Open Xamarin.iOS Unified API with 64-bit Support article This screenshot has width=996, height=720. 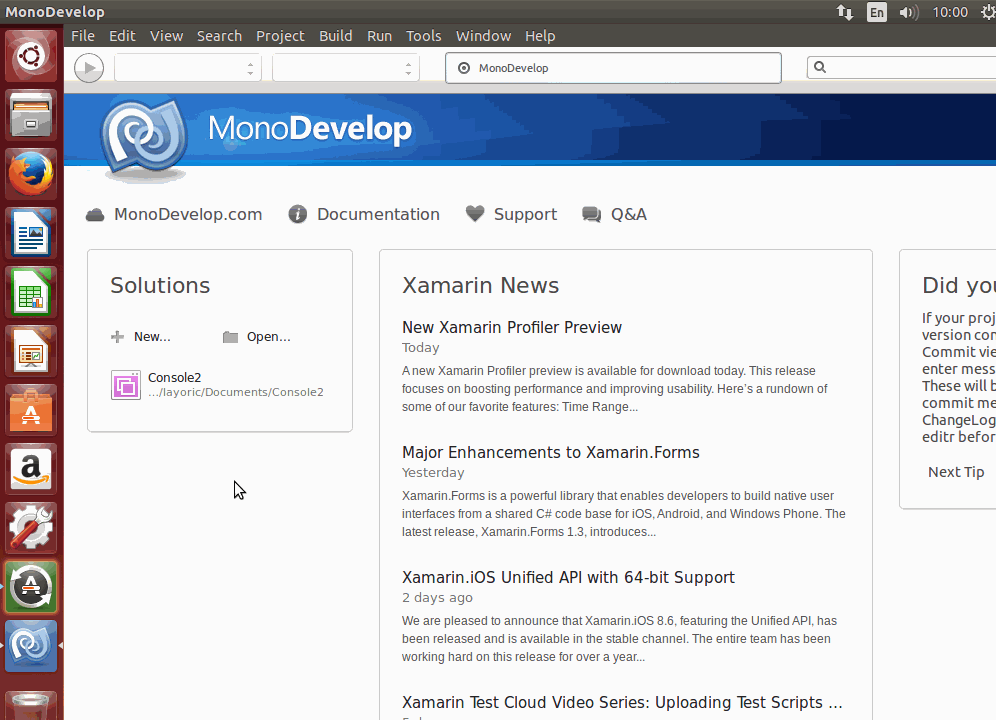point(569,578)
